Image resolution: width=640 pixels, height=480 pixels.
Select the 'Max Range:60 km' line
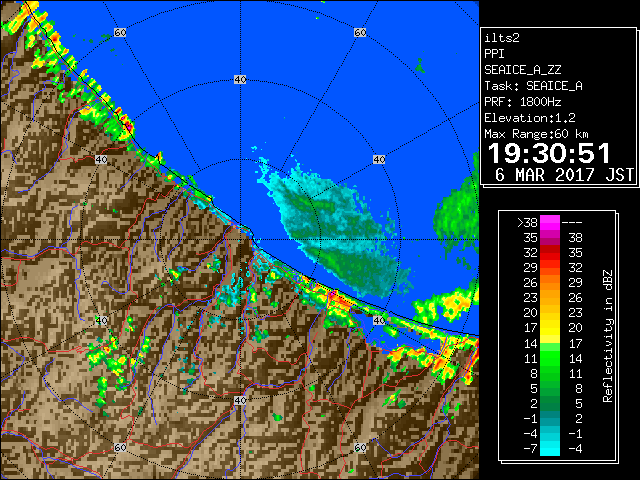pyautogui.click(x=536, y=134)
